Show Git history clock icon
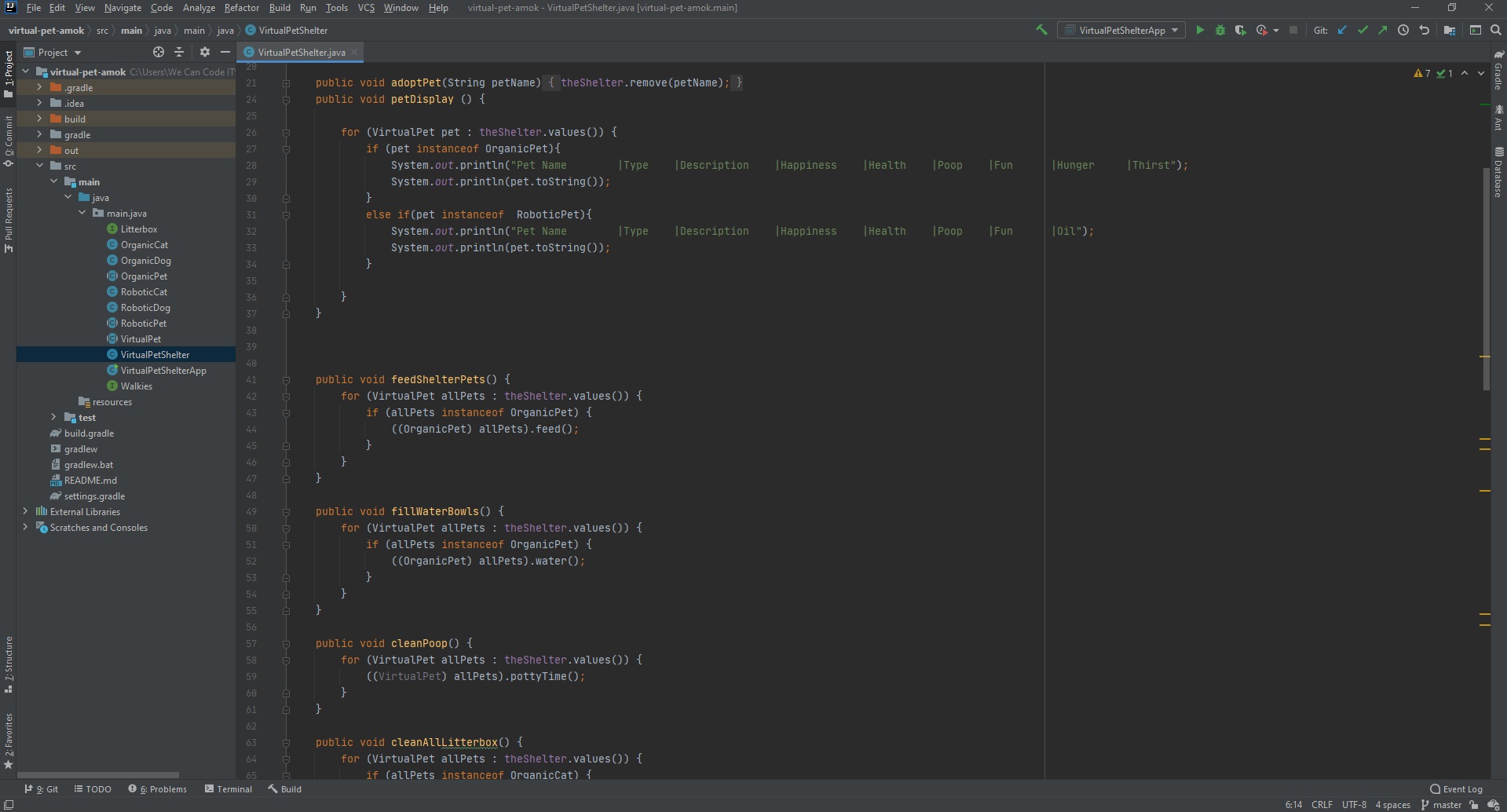Image resolution: width=1507 pixels, height=812 pixels. click(1403, 30)
